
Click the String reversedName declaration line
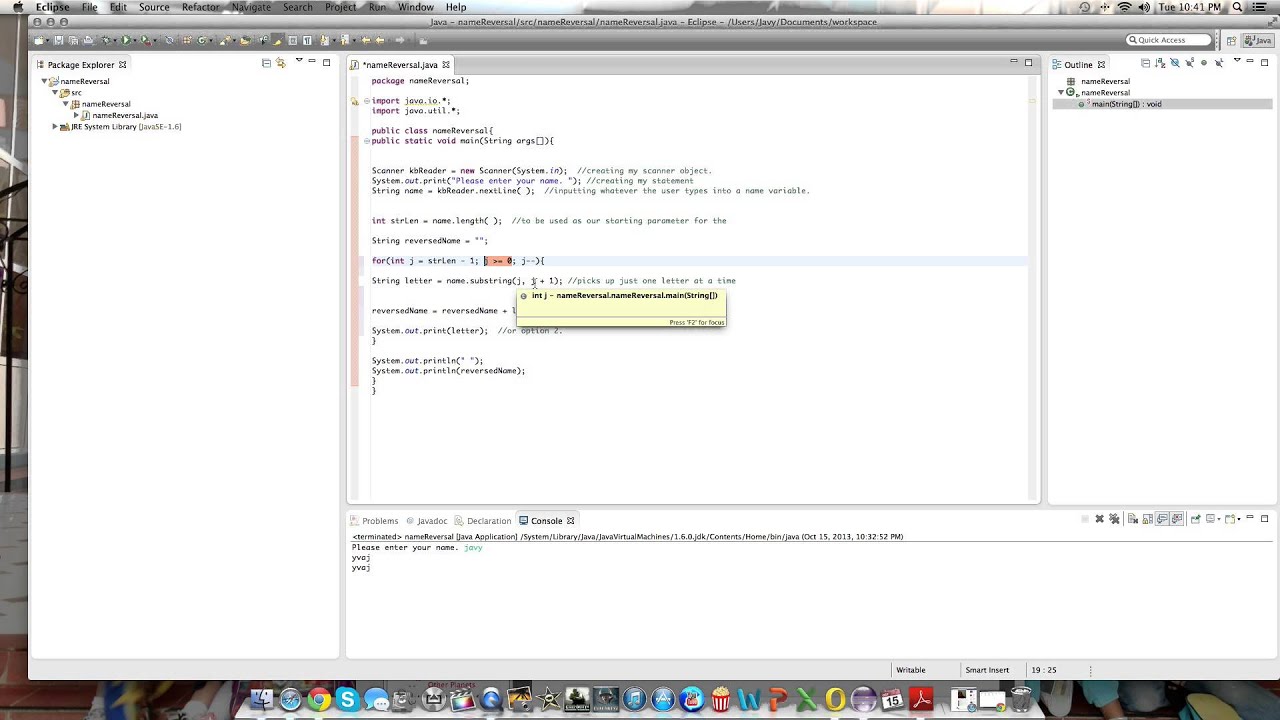point(430,241)
